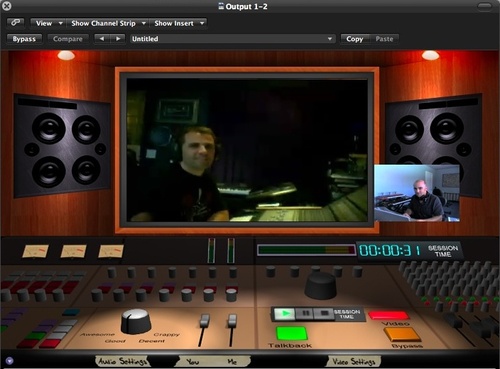This screenshot has height=369, width=500.
Task: Toggle the red Video button
Action: (389, 315)
